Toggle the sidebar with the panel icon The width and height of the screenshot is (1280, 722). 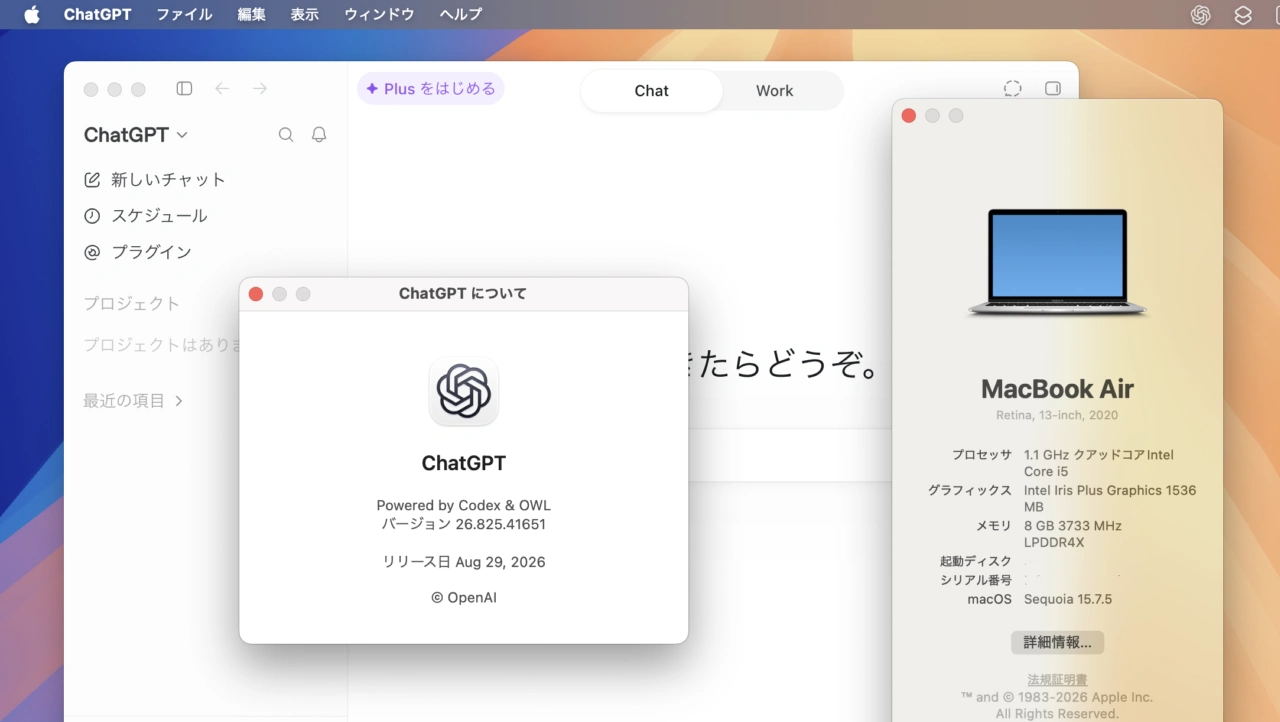pyautogui.click(x=184, y=89)
